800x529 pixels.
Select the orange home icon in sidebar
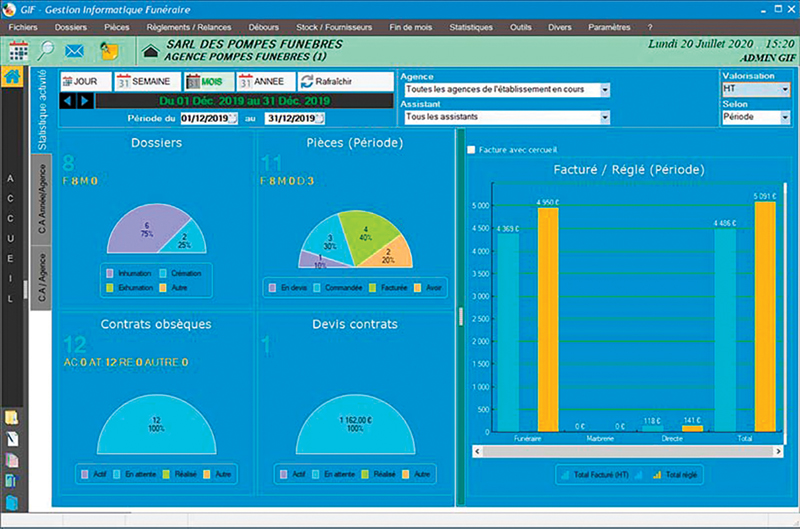click(x=12, y=77)
